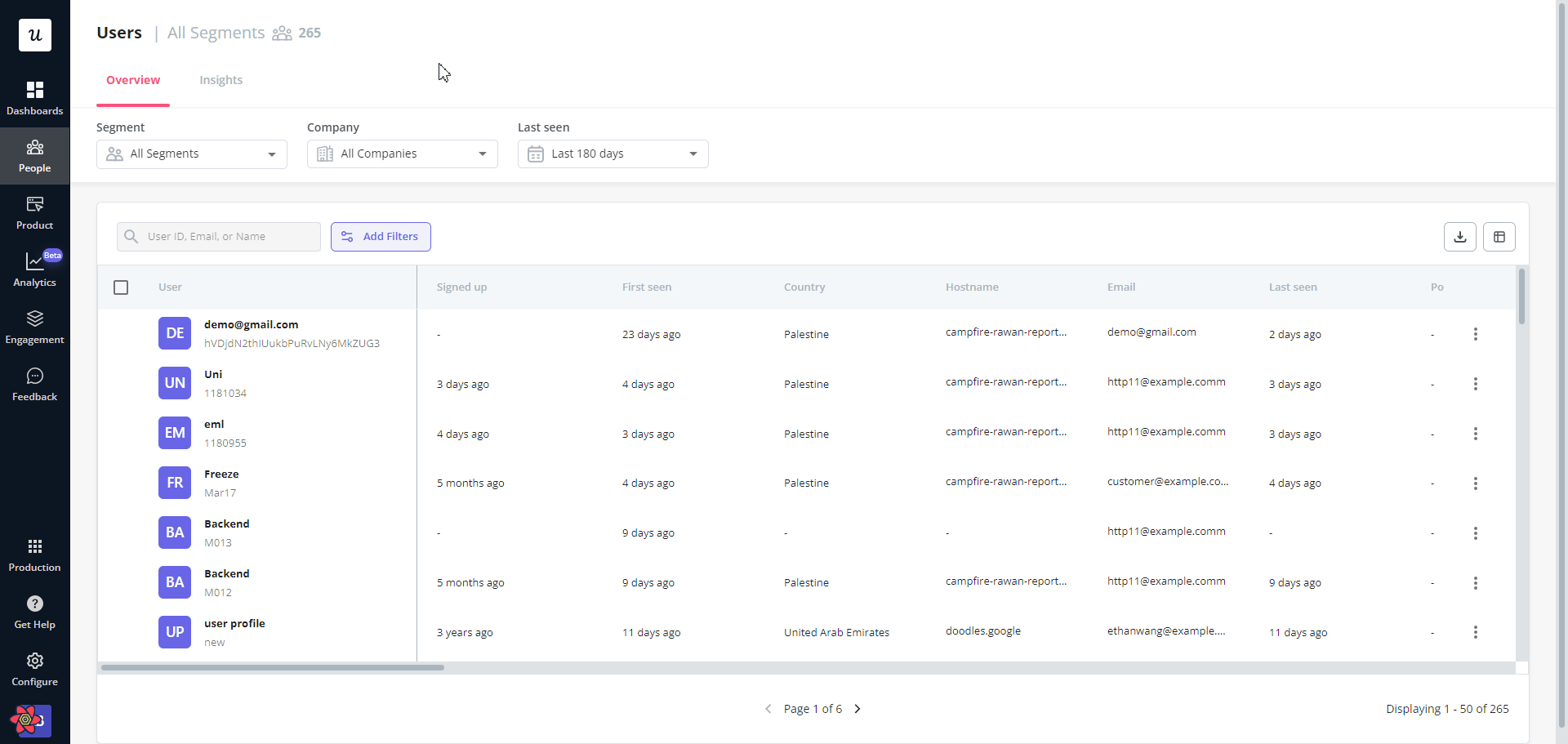Select the Overview tab
This screenshot has width=1568, height=744.
click(x=132, y=80)
